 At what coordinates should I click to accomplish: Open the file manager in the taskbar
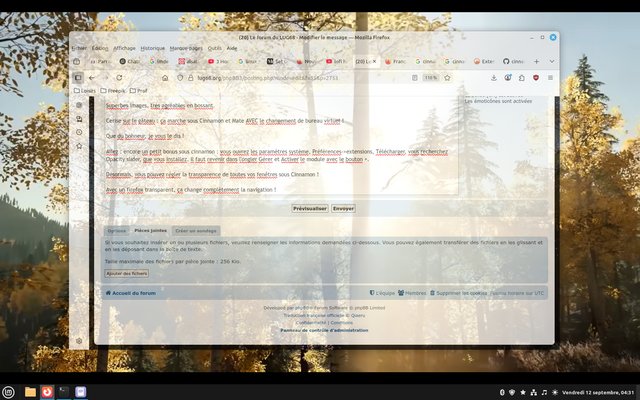click(30, 391)
